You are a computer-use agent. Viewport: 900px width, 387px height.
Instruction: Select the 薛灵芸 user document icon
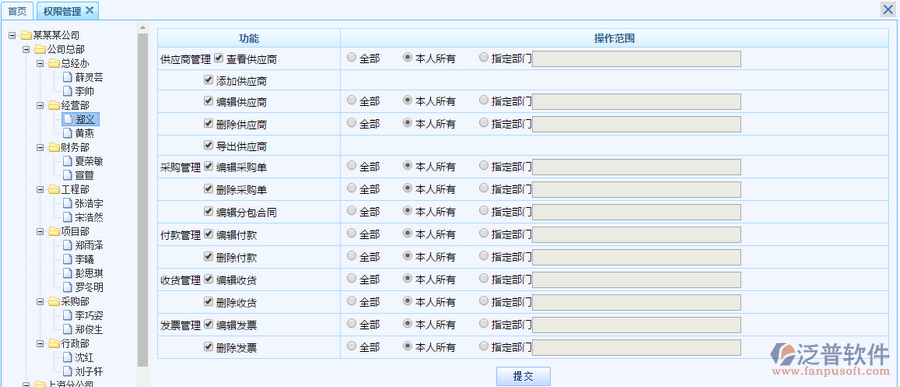[68, 77]
